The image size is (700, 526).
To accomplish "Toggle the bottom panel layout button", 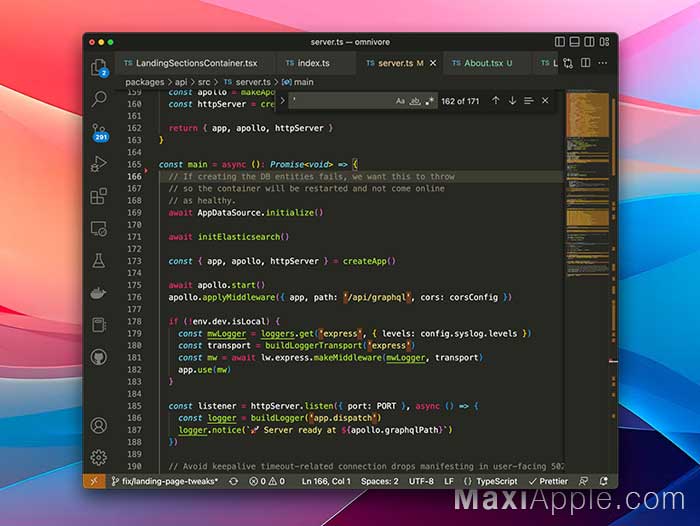I will [575, 42].
